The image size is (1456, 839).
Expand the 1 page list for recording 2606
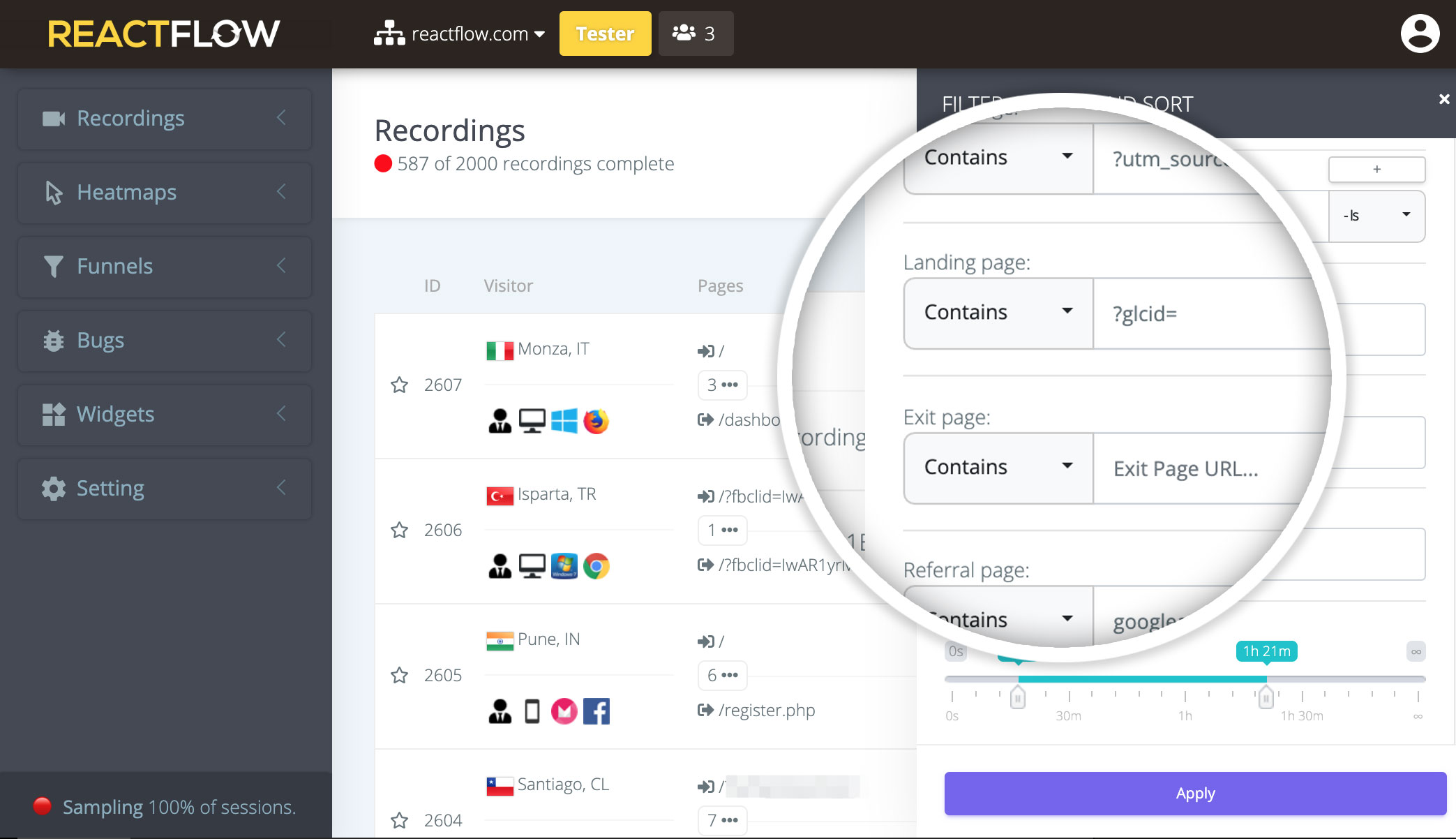pyautogui.click(x=723, y=530)
